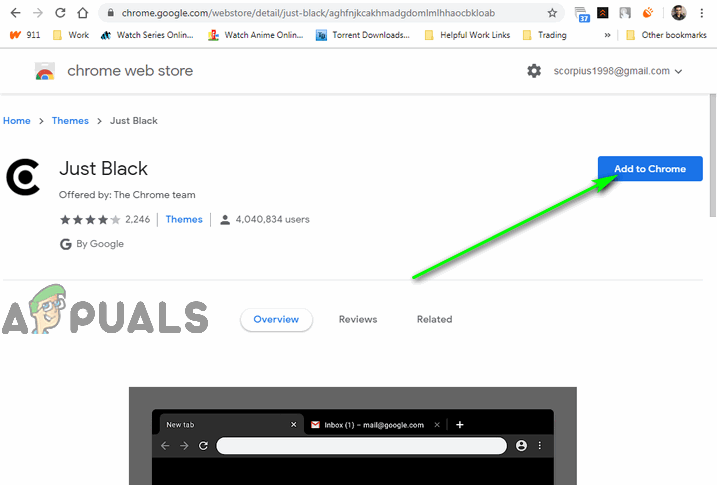Screen dimensions: 717x485
Task: Open the Work bookmarks folder
Action: coord(71,35)
